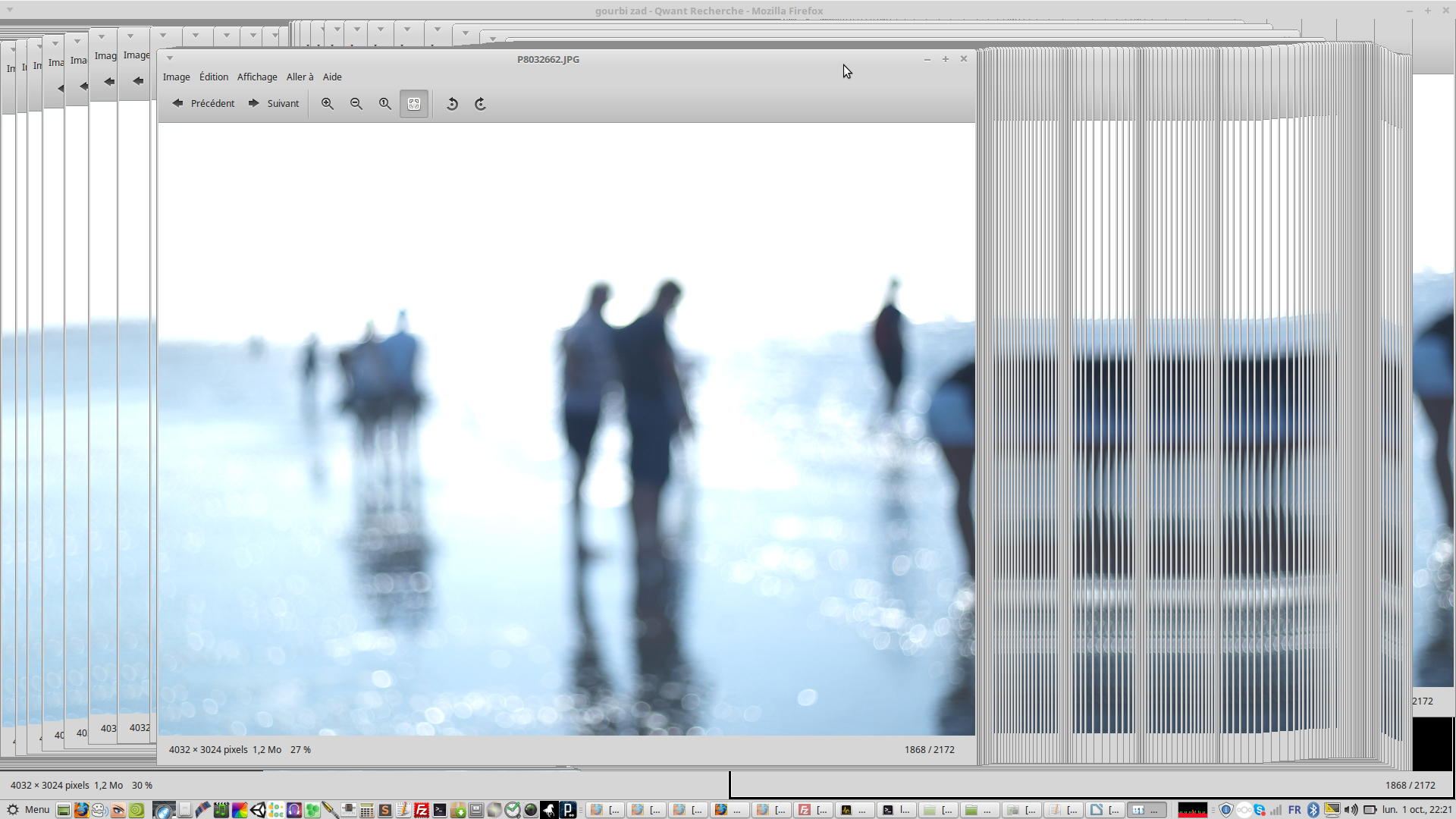Open the Affichage menu
Screen dimensions: 1456x819
(257, 77)
